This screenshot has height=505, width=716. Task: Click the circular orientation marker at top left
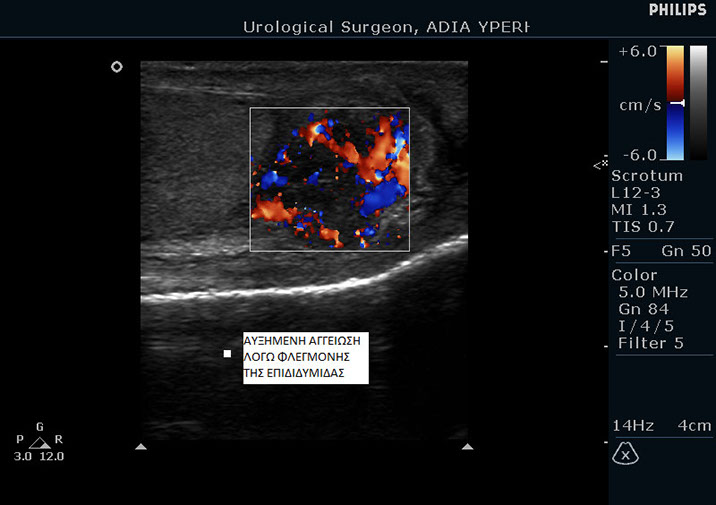pos(117,67)
